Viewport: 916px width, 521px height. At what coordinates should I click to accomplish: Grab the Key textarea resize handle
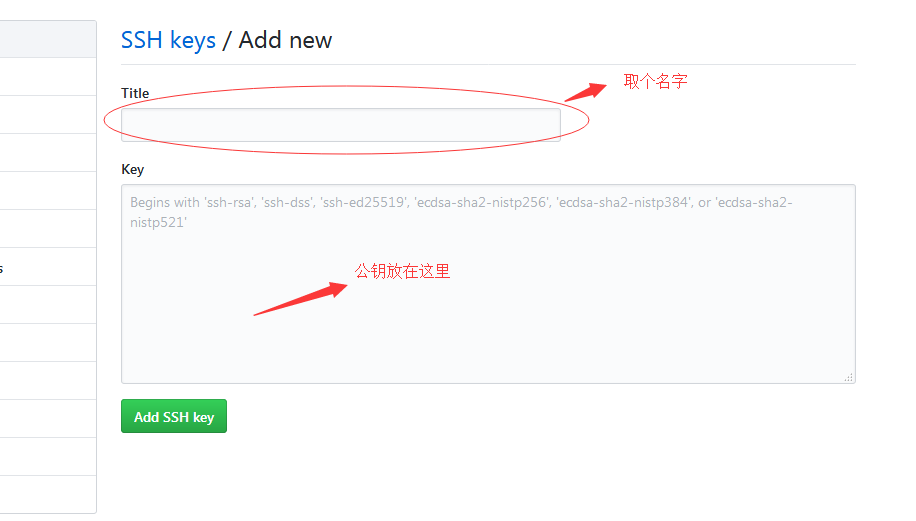pyautogui.click(x=849, y=377)
